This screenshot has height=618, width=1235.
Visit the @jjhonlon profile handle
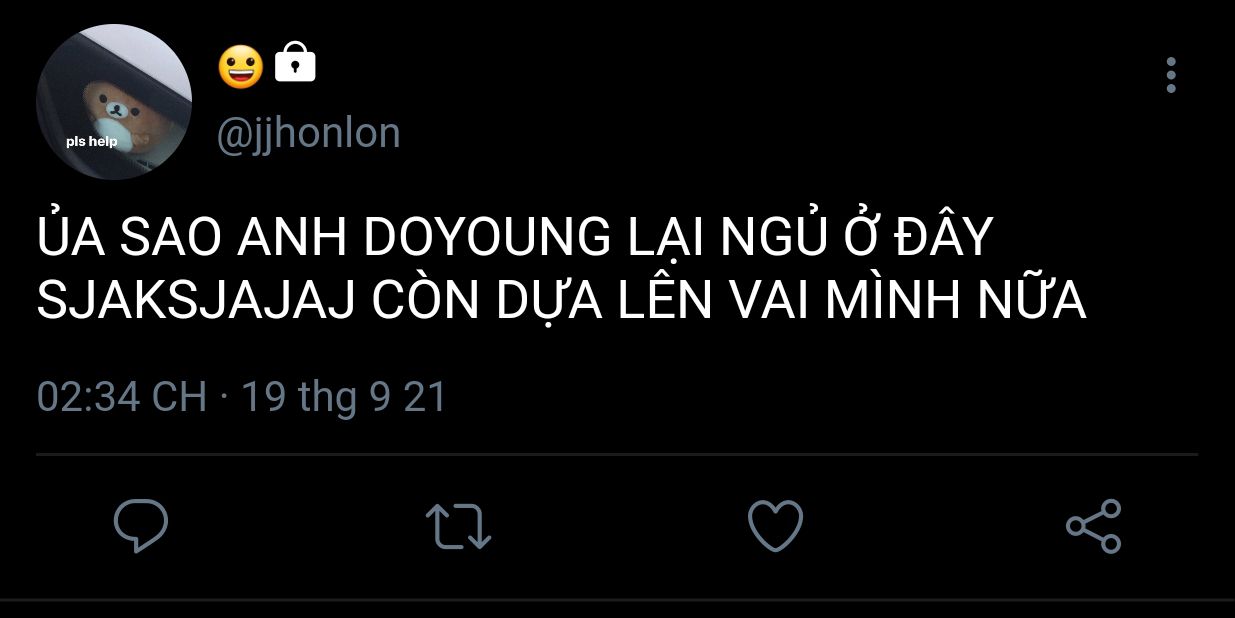tap(308, 133)
